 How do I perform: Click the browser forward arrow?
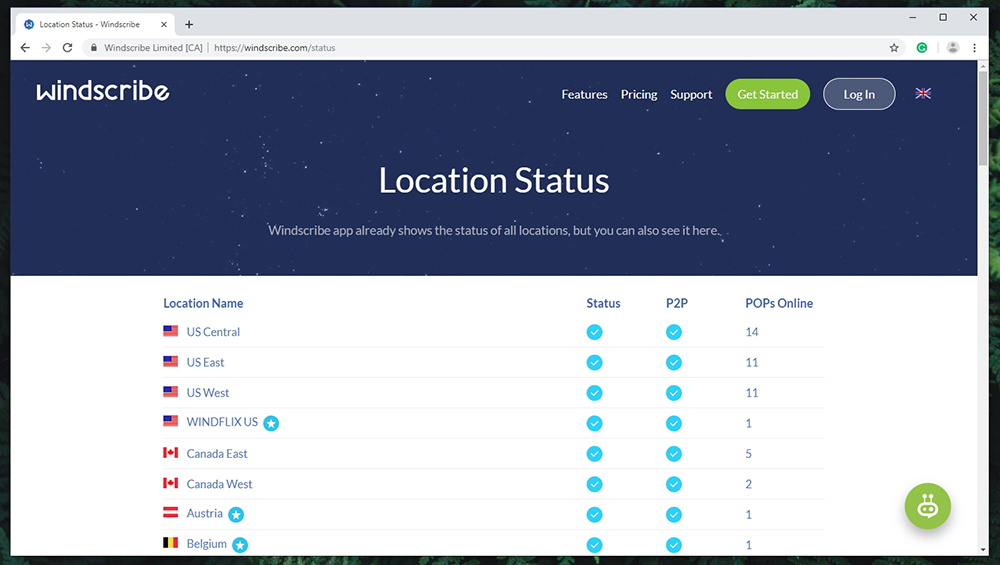[x=46, y=48]
